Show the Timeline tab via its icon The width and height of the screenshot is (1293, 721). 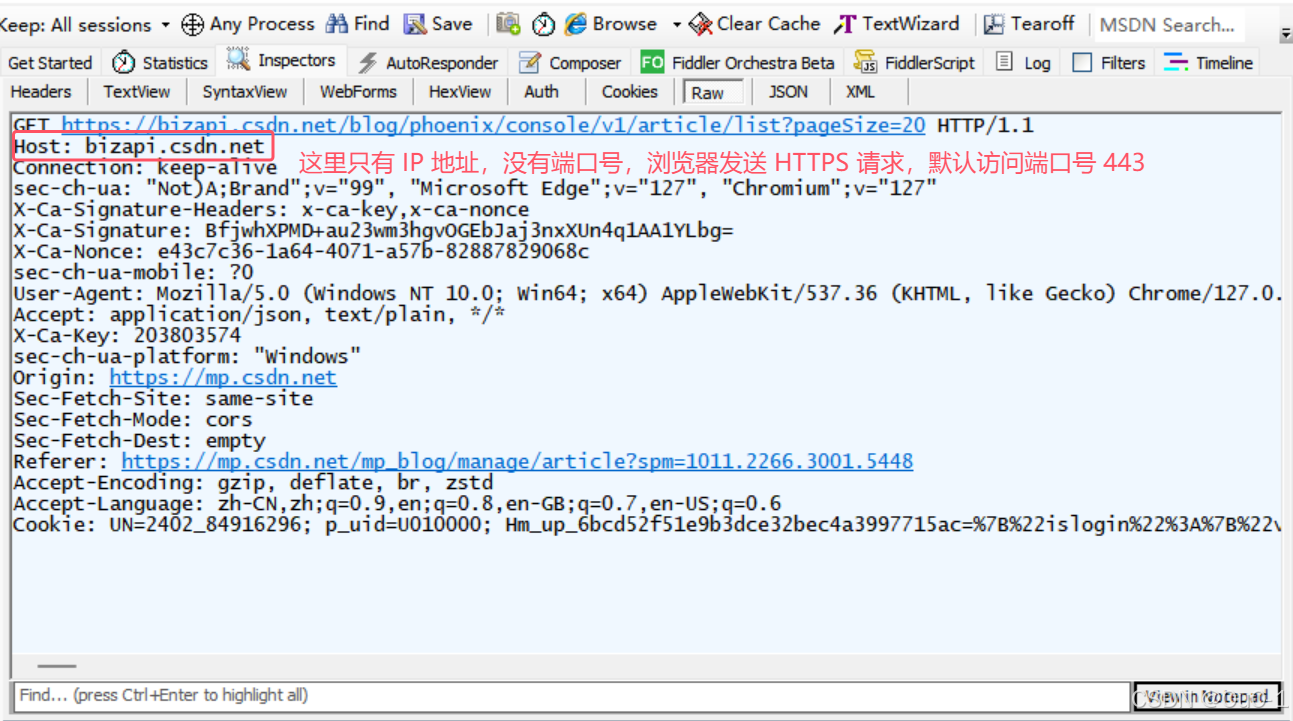(x=1176, y=62)
